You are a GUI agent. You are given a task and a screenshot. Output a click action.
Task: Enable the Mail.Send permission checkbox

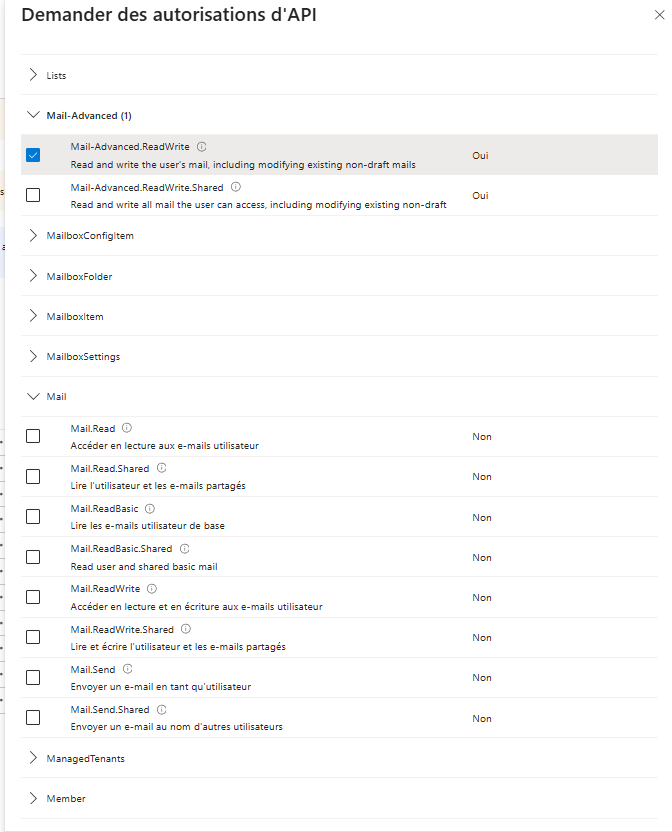pyautogui.click(x=33, y=677)
